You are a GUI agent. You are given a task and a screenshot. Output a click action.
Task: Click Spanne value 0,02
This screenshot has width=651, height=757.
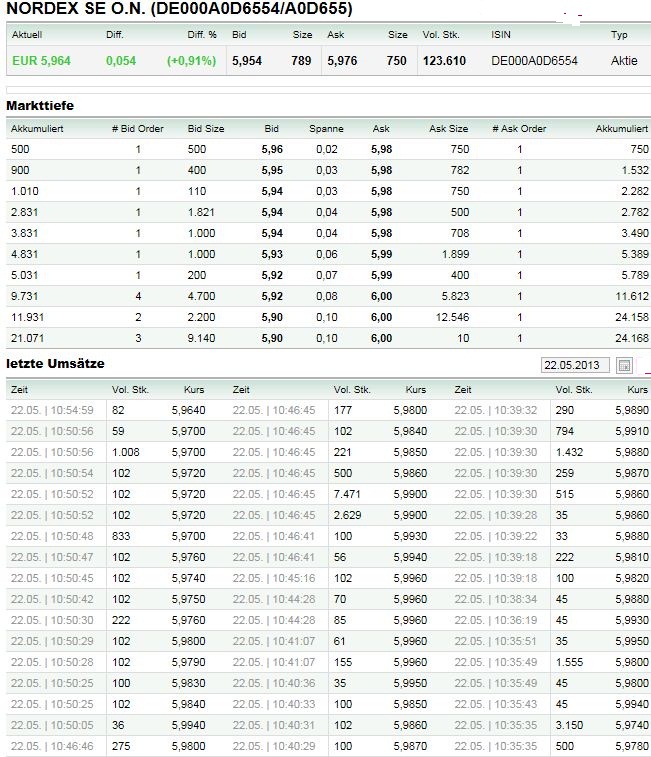[327, 150]
